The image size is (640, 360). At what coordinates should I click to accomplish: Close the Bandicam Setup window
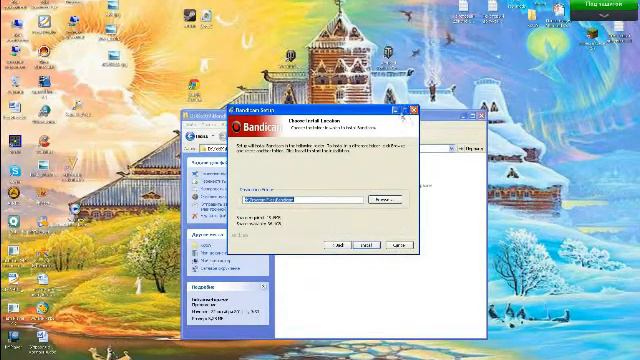click(414, 110)
